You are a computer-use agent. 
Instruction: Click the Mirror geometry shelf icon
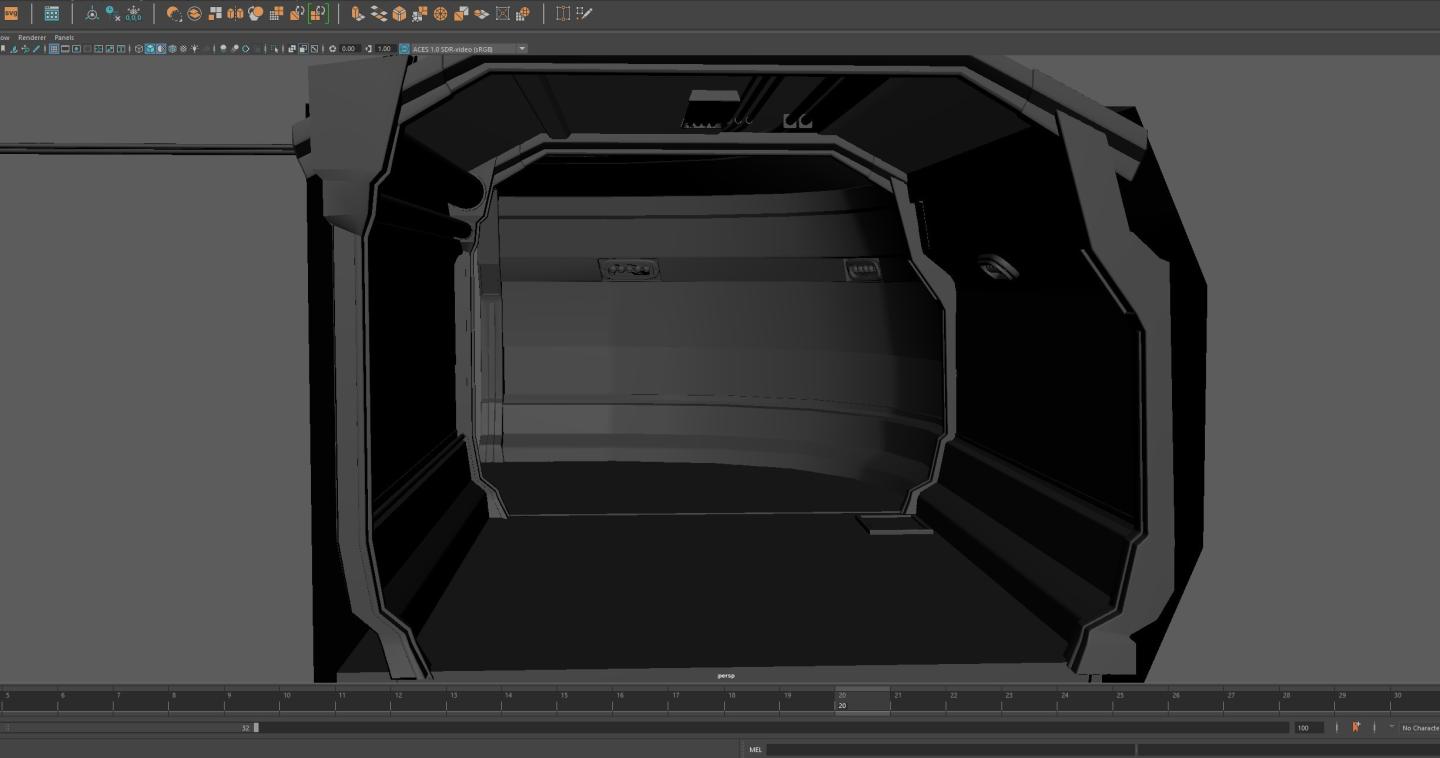[x=235, y=14]
